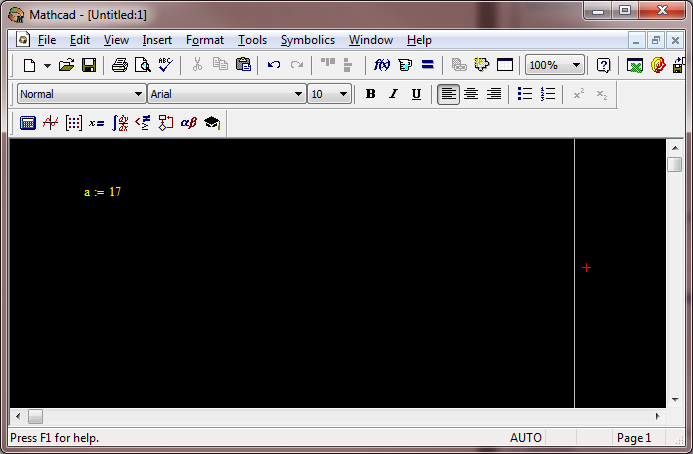Click the vertical scrollbar down arrow
Viewport: 693px width, 454px height.
pos(675,400)
